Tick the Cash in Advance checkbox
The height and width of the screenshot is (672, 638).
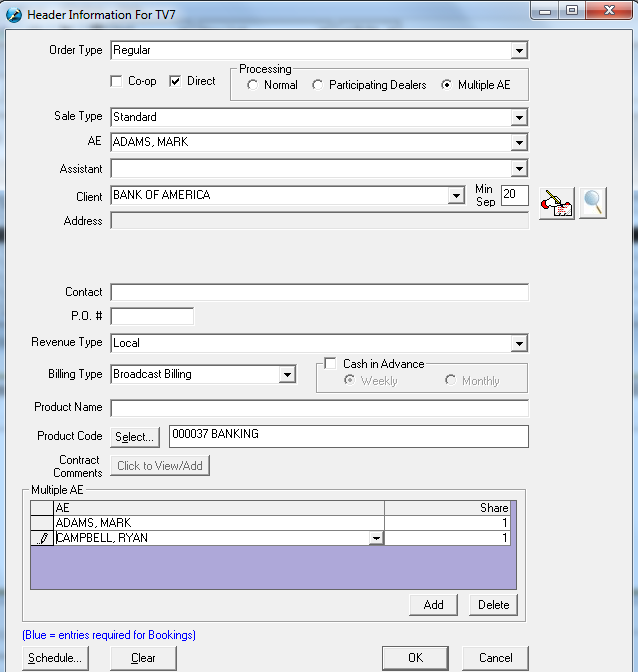tap(331, 364)
